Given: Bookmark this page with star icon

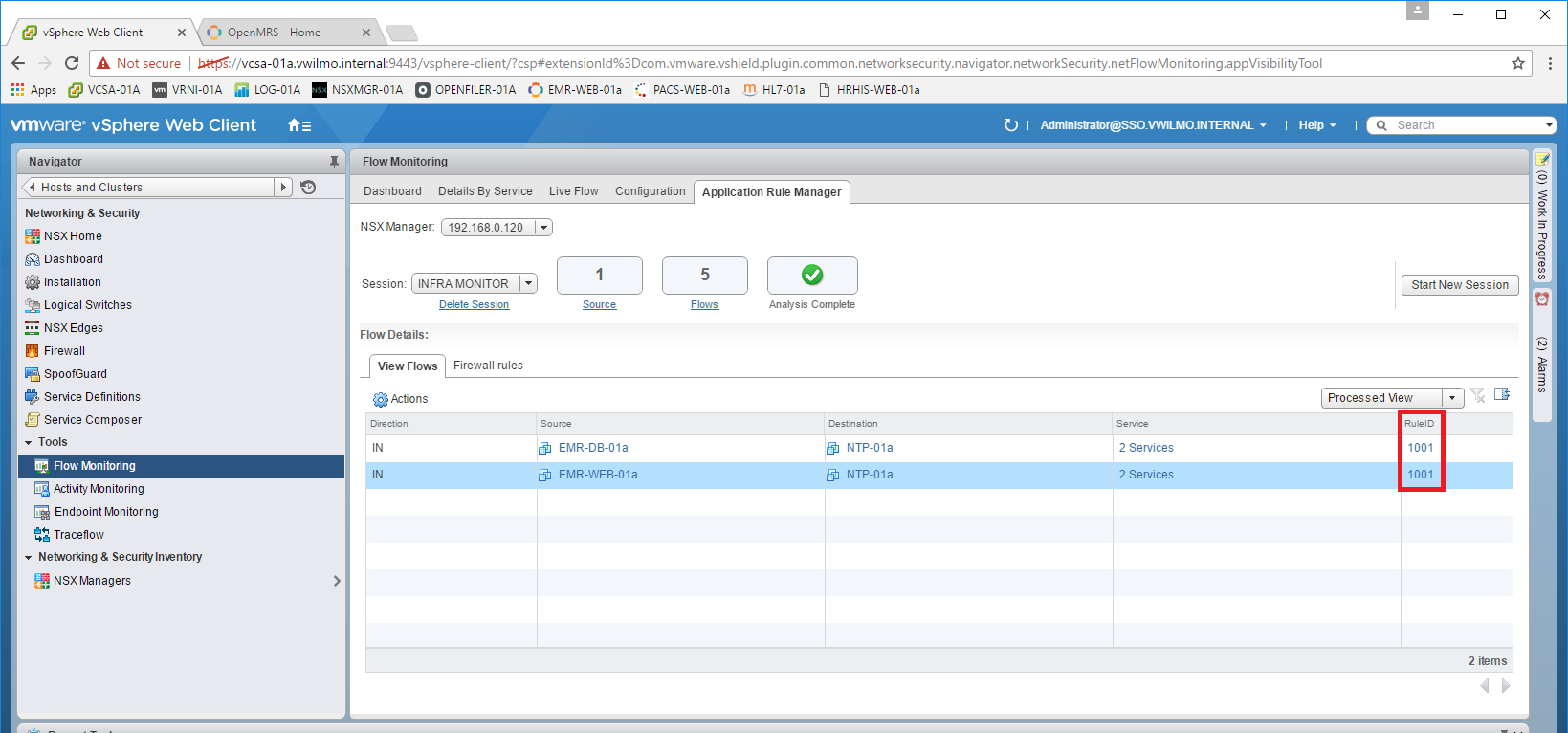Looking at the screenshot, I should pyautogui.click(x=1518, y=63).
